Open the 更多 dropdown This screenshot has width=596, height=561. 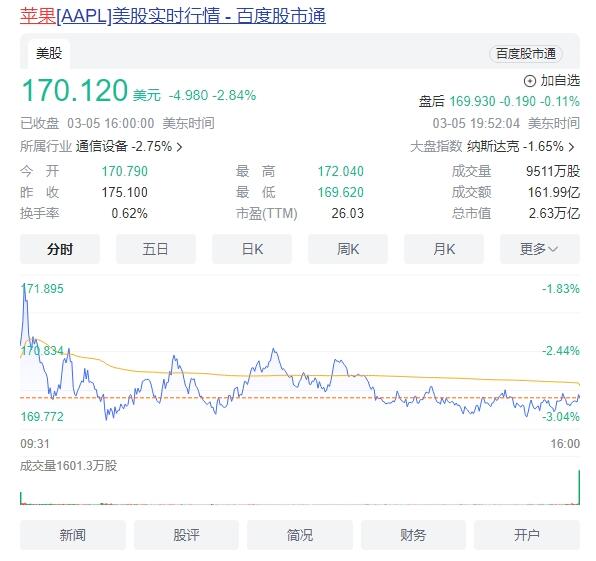tap(540, 249)
